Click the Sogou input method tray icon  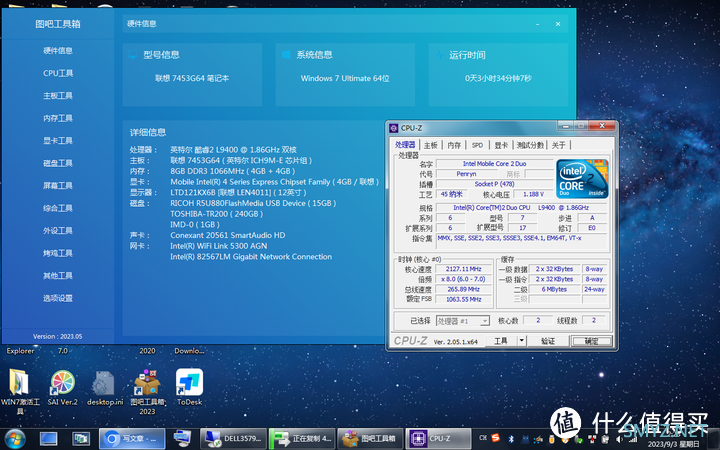pos(495,438)
